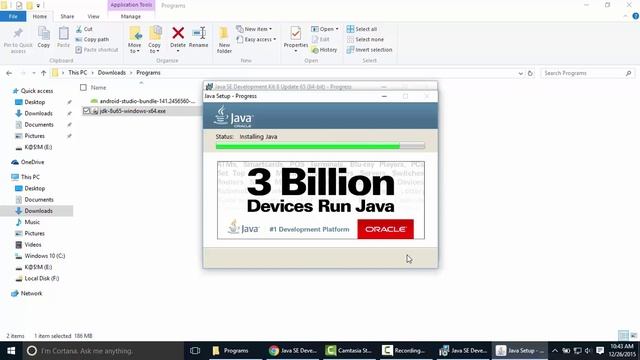Minimize the Java Setup Progress window
640x360 pixels.
pyautogui.click(x=384, y=96)
